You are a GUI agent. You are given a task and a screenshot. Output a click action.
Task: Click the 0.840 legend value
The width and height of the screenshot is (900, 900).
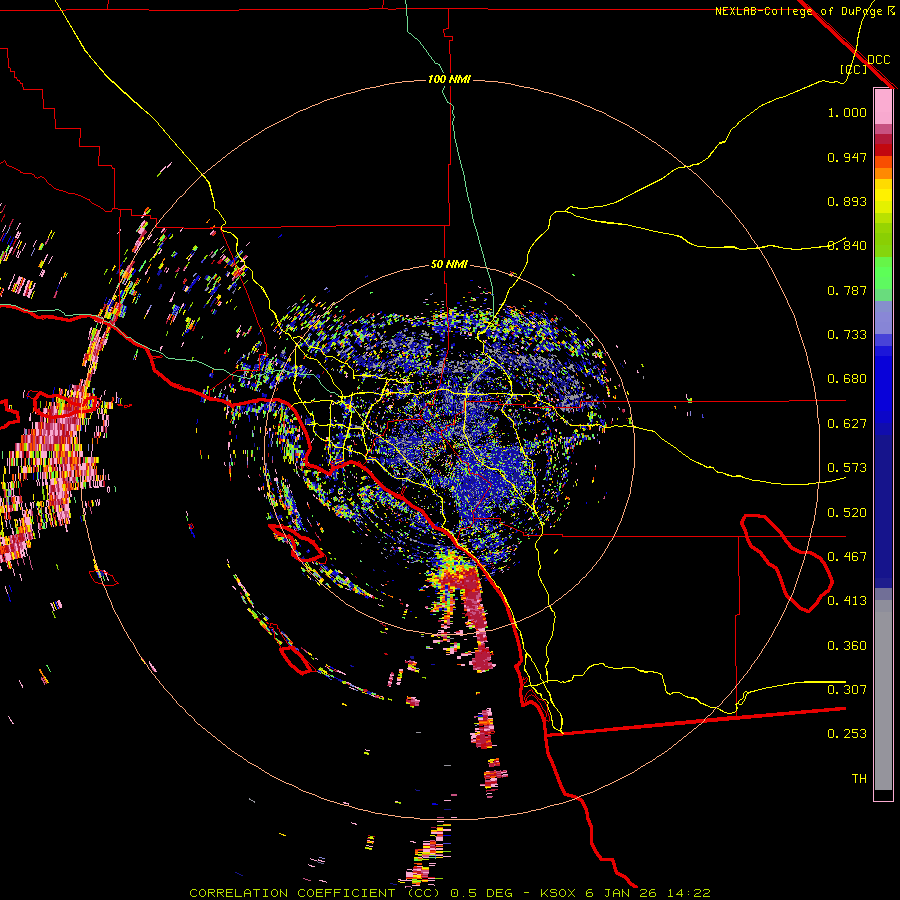tap(847, 246)
